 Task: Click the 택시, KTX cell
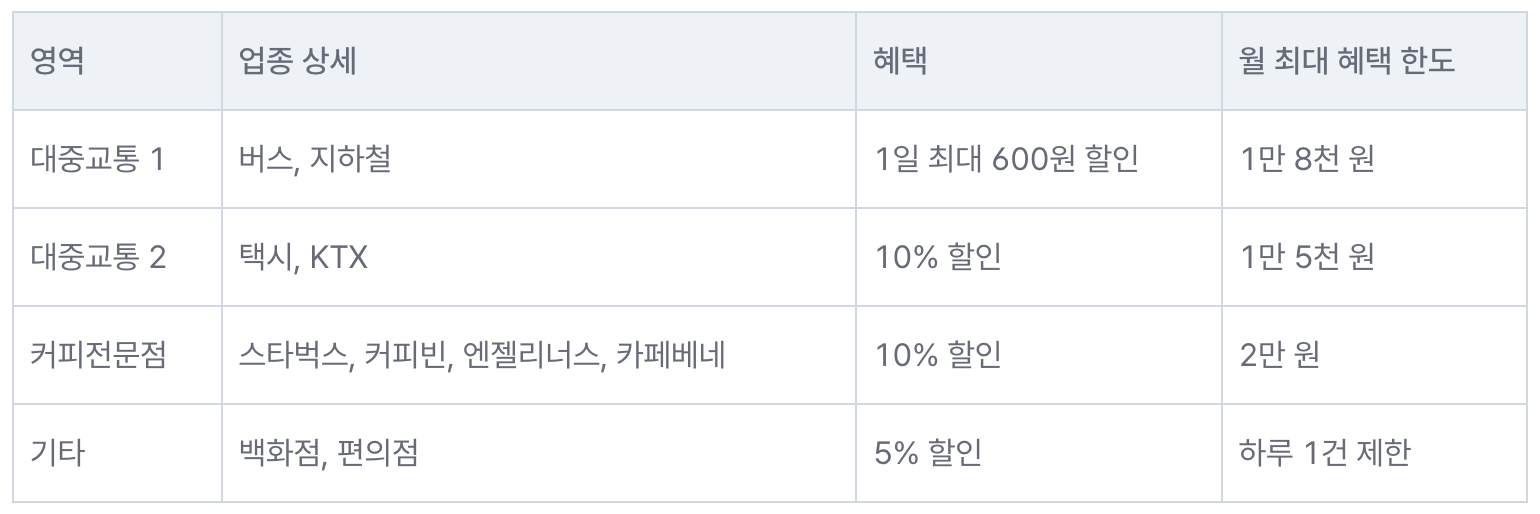539,257
